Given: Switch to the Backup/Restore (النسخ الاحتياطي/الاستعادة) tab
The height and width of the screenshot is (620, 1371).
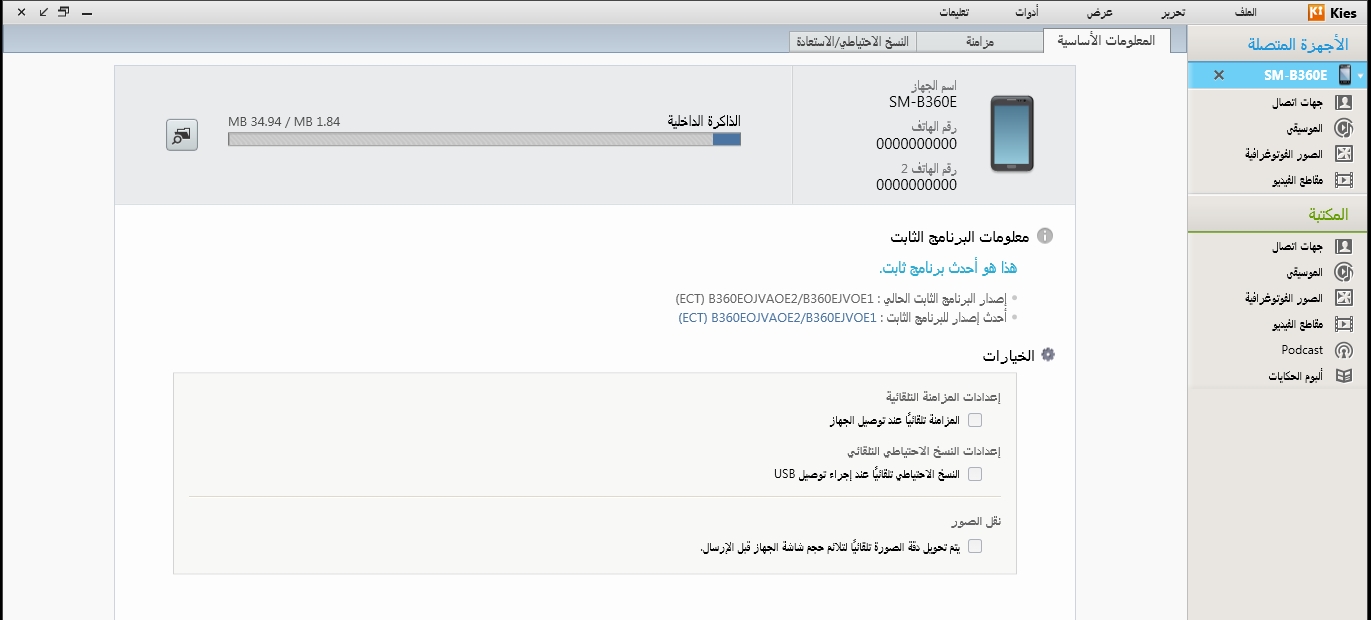Looking at the screenshot, I should point(852,42).
